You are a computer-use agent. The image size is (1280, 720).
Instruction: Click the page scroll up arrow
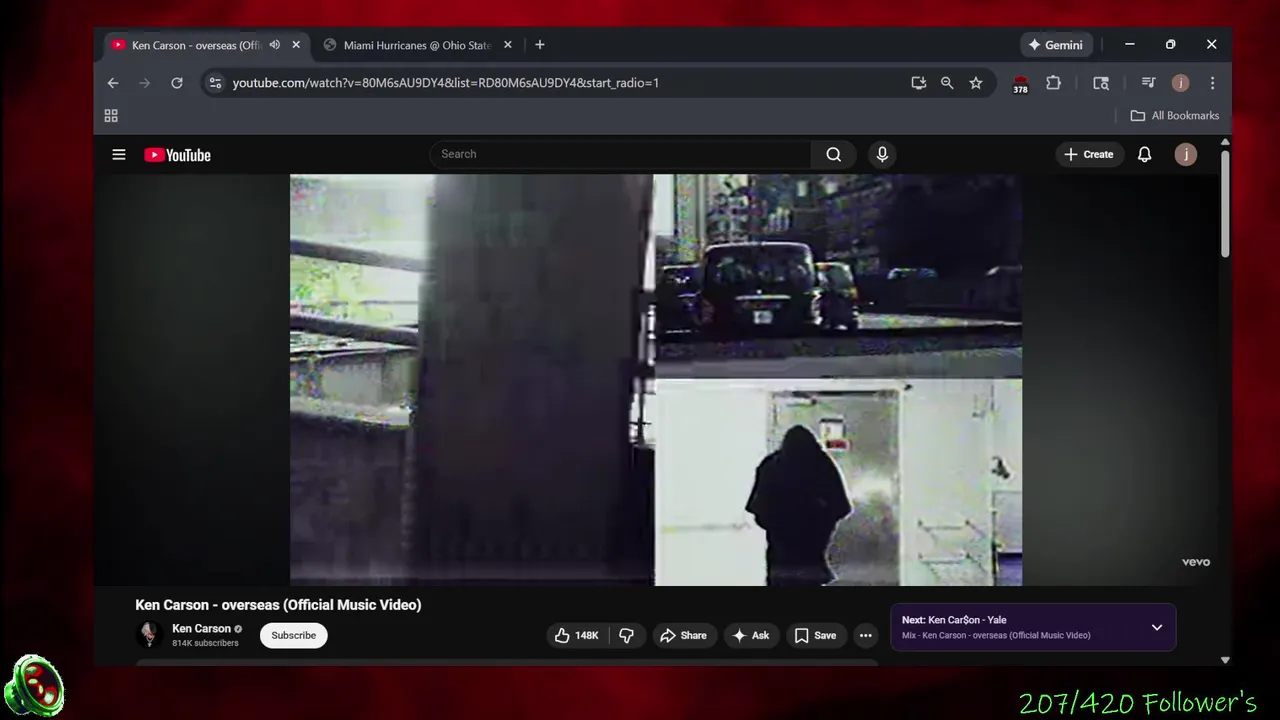click(1225, 142)
